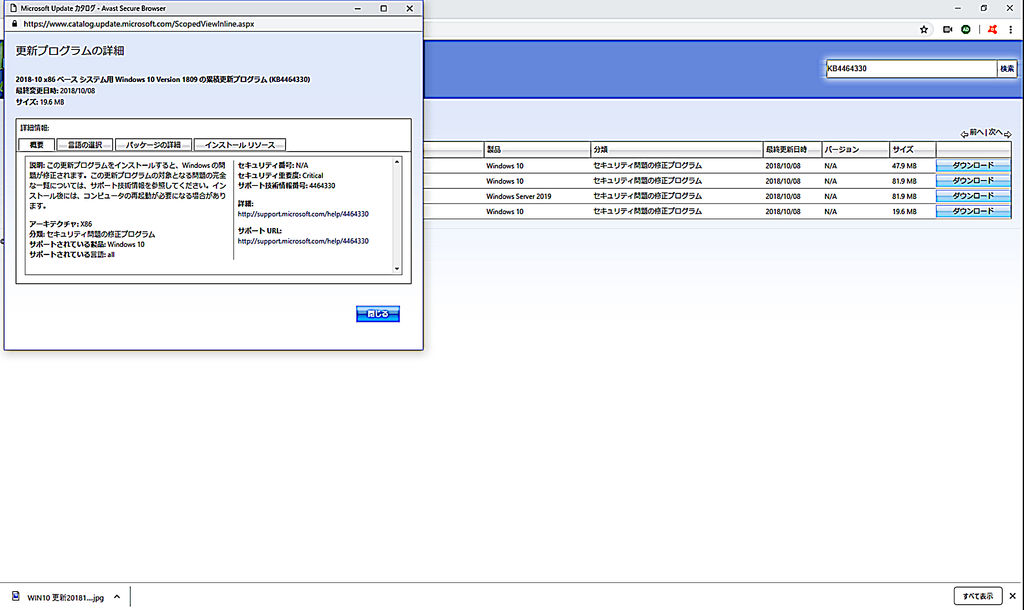Screen dimensions: 1024x610
Task: Open the 詳細 support link 4464330
Action: [x=303, y=214]
